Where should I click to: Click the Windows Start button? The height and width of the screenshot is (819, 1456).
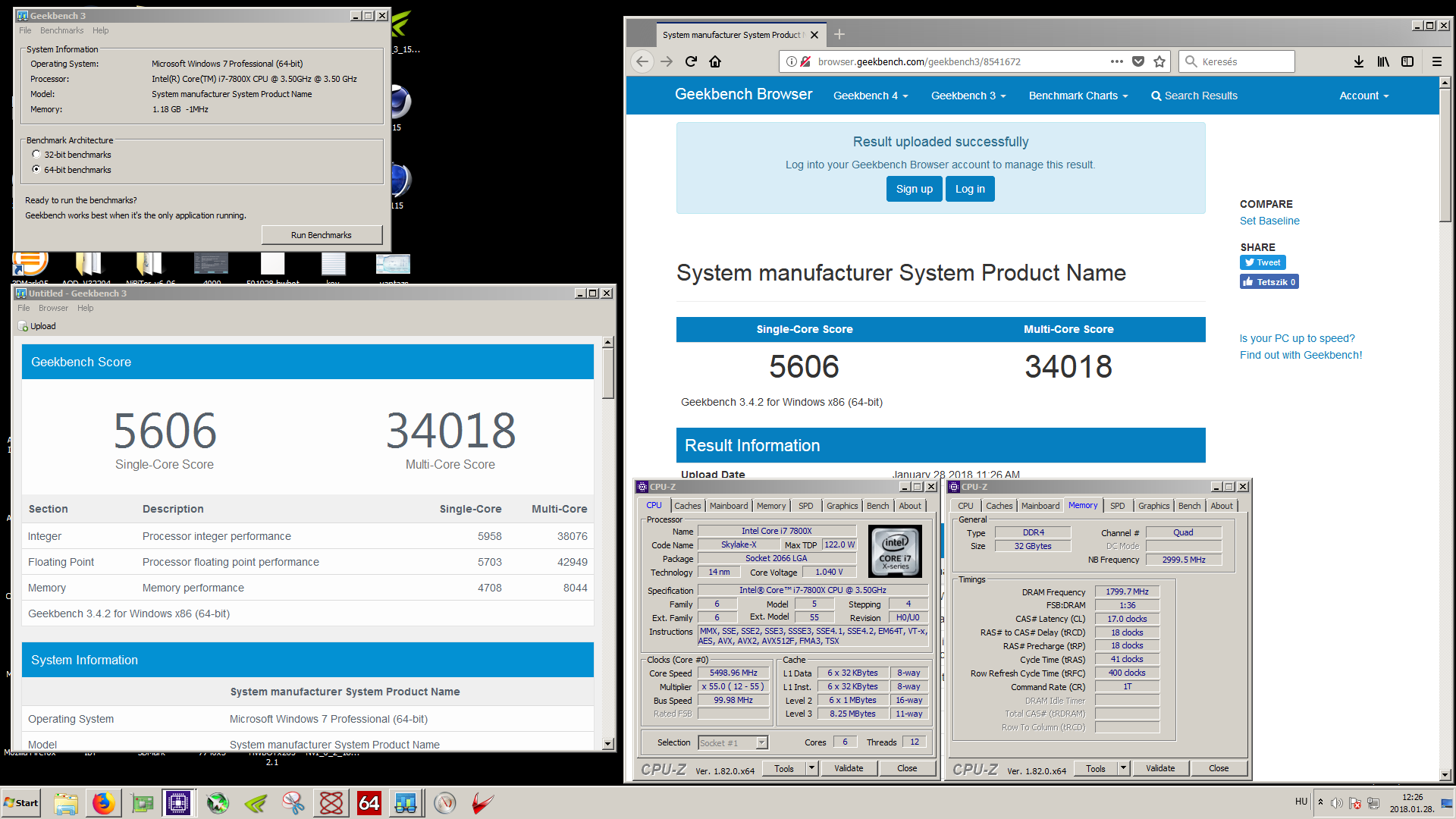tap(21, 803)
